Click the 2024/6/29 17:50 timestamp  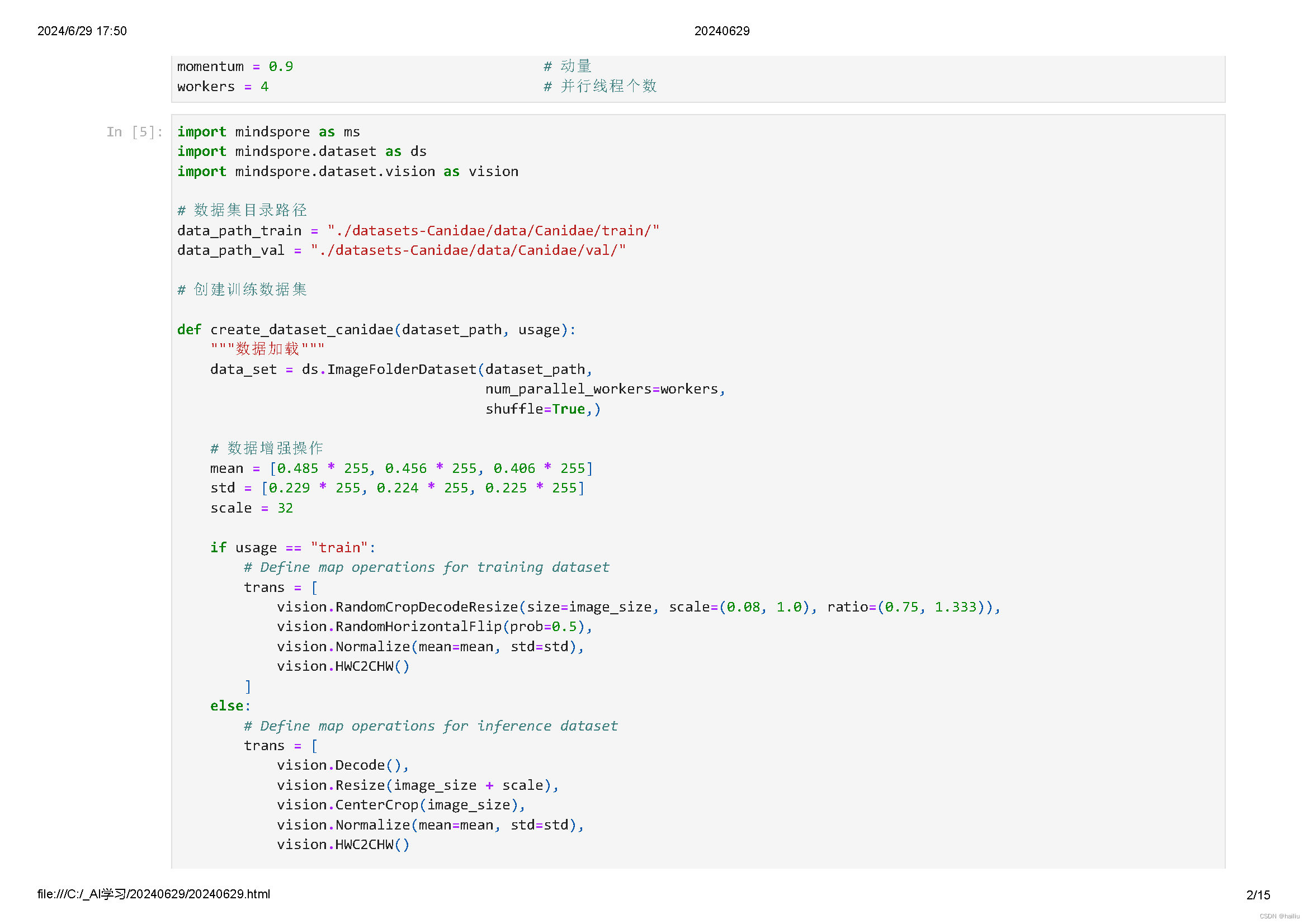pos(82,31)
